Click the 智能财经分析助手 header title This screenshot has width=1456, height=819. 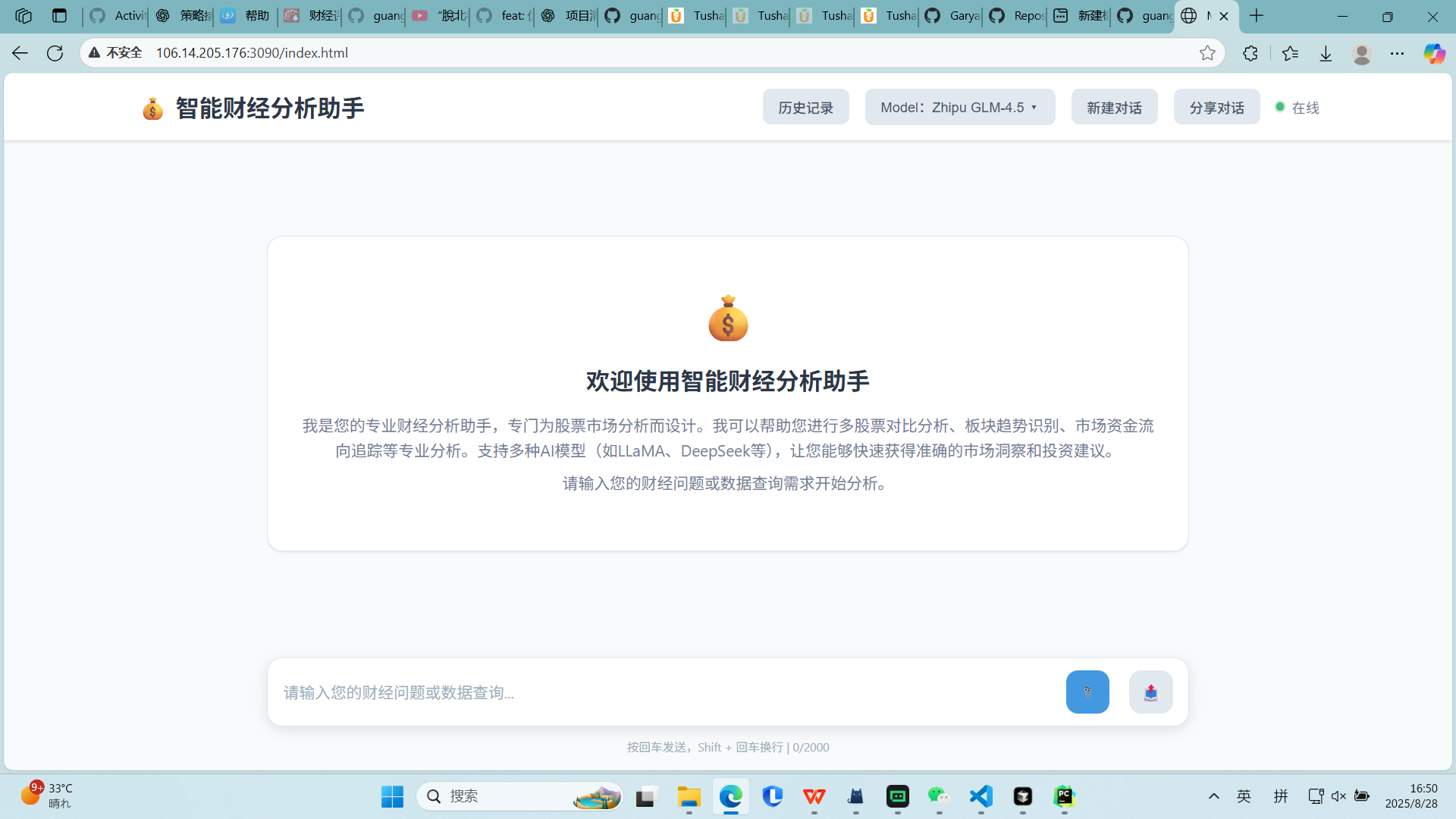point(270,108)
